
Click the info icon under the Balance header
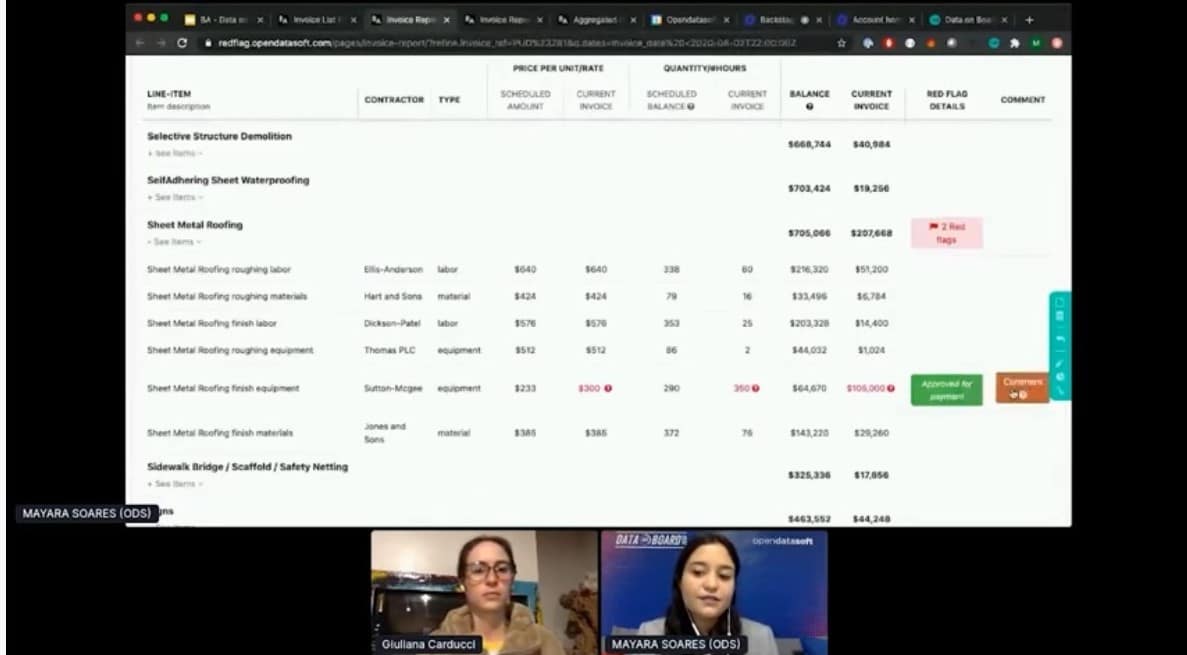(809, 106)
